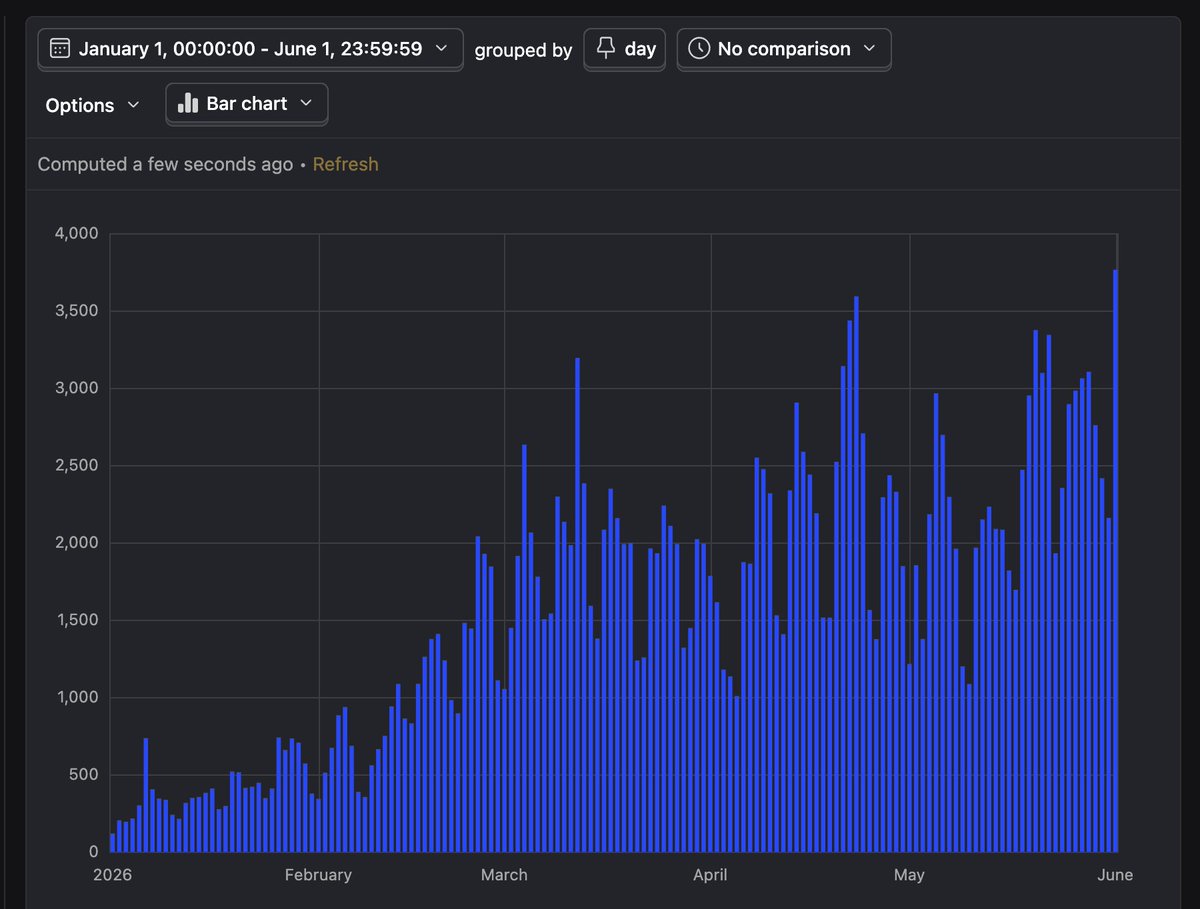Expand the date range chevron arrow

(441, 48)
